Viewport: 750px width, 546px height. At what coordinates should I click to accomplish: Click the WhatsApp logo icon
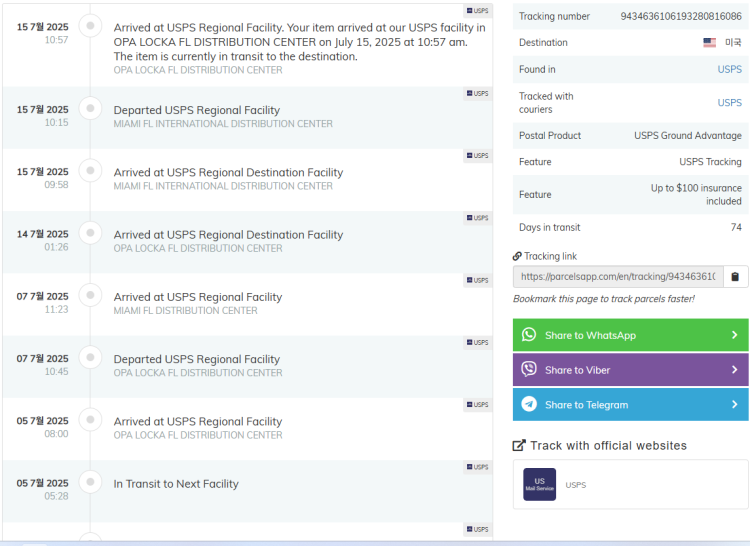click(x=529, y=335)
